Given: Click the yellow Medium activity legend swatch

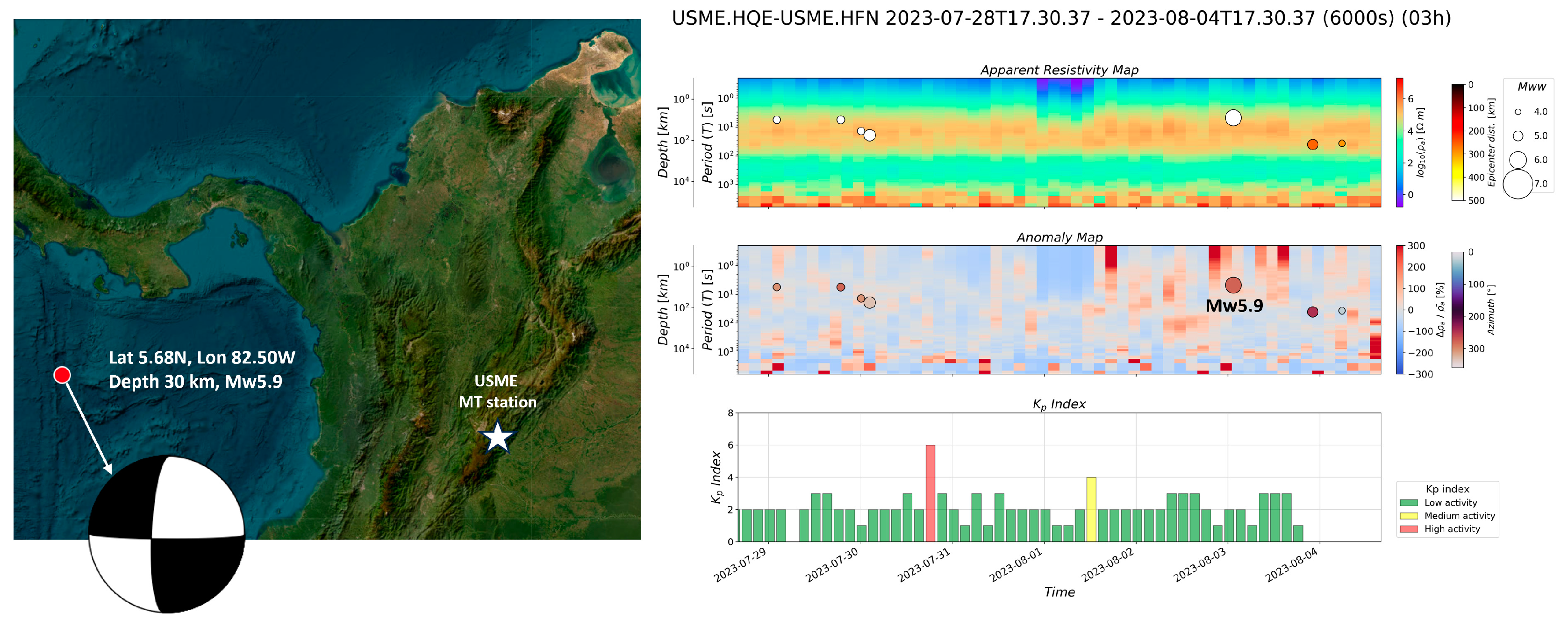Looking at the screenshot, I should click(1409, 516).
